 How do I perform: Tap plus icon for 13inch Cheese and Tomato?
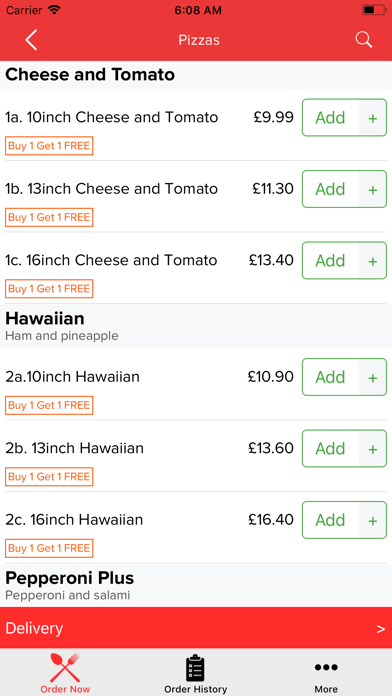372,189
